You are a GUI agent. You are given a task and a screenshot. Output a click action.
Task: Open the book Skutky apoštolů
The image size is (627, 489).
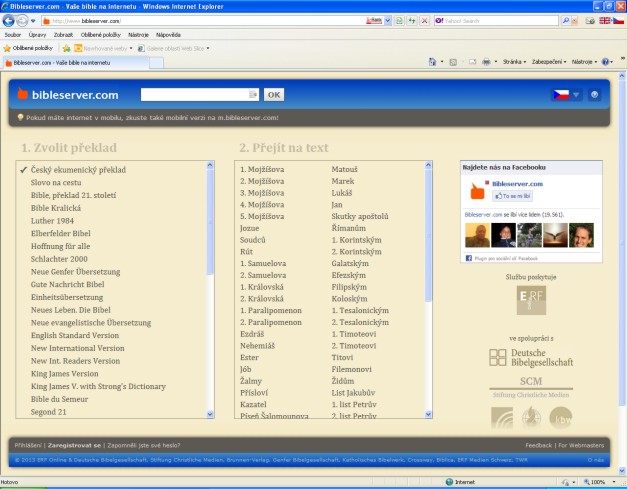[x=359, y=216]
